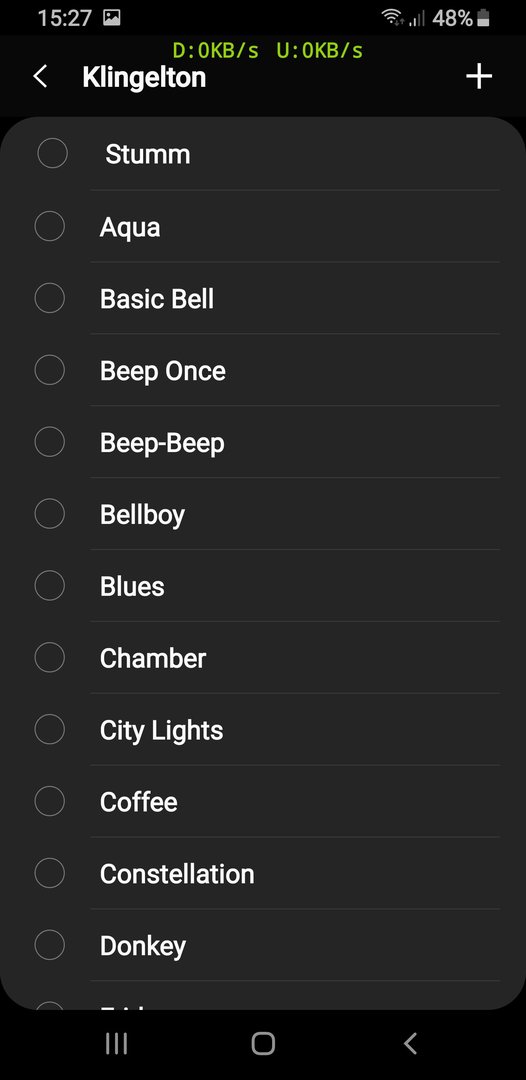The image size is (526, 1080).
Task: Select the Stumm radio button
Action: (52, 154)
